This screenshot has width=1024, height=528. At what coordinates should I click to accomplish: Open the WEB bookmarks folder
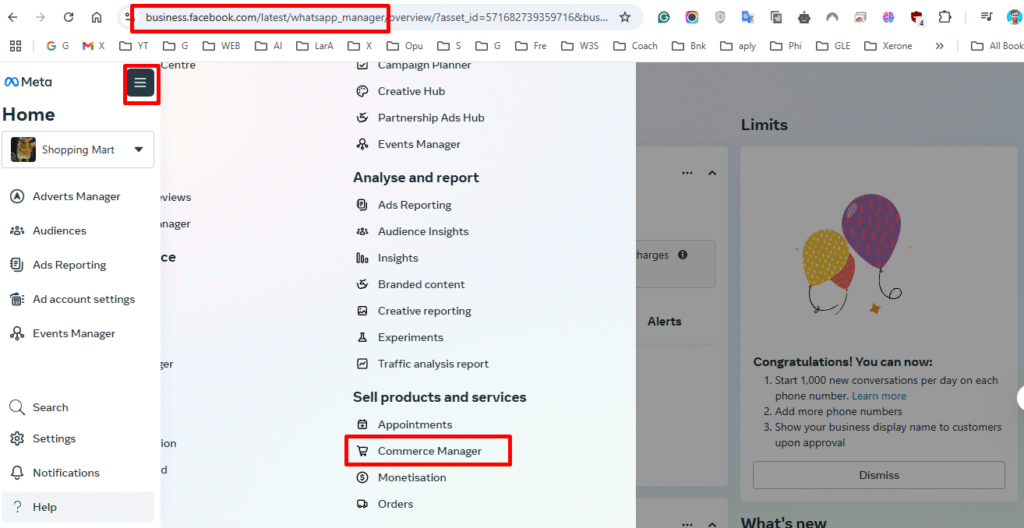(221, 46)
